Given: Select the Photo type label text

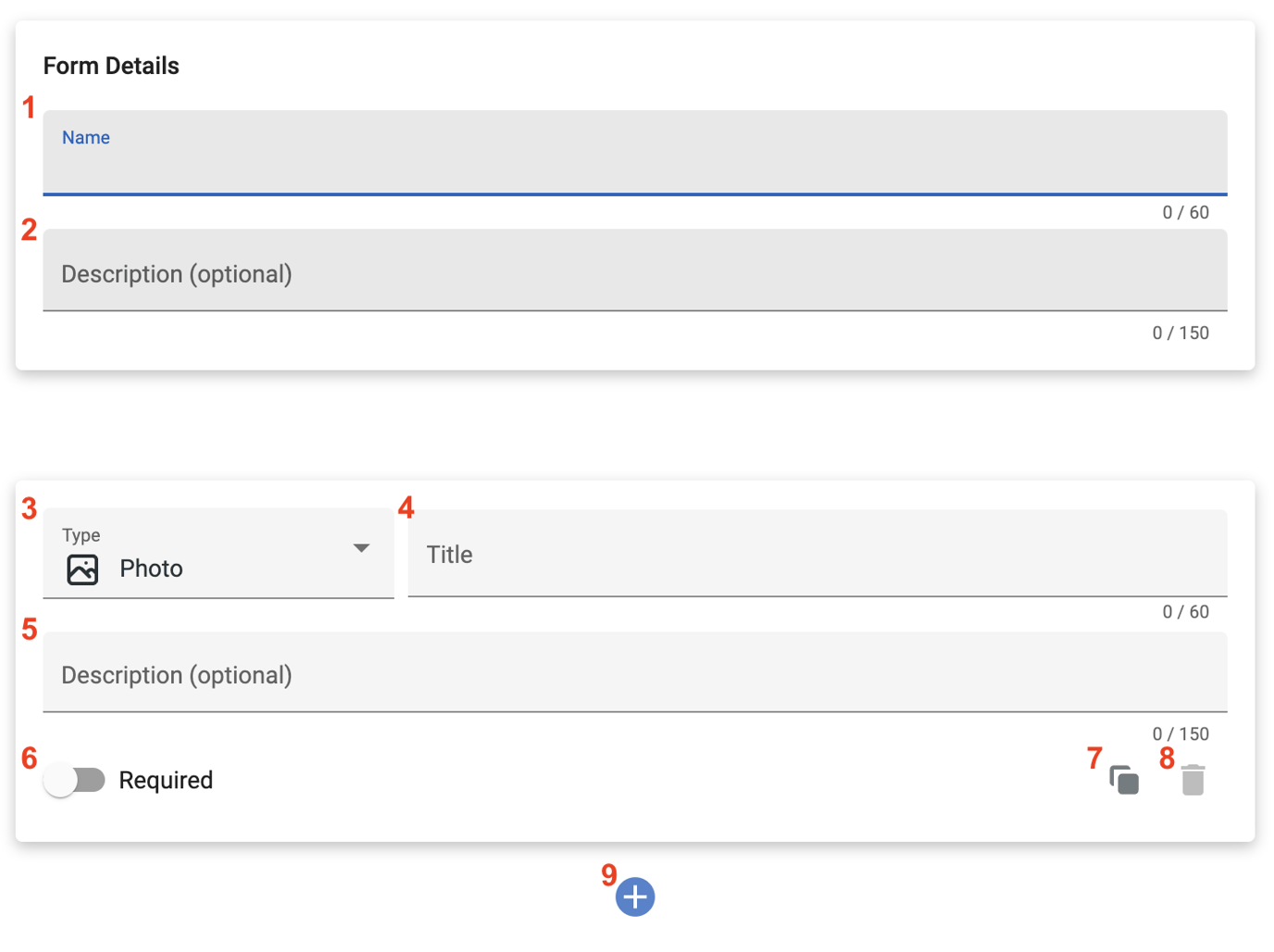Looking at the screenshot, I should [151, 569].
